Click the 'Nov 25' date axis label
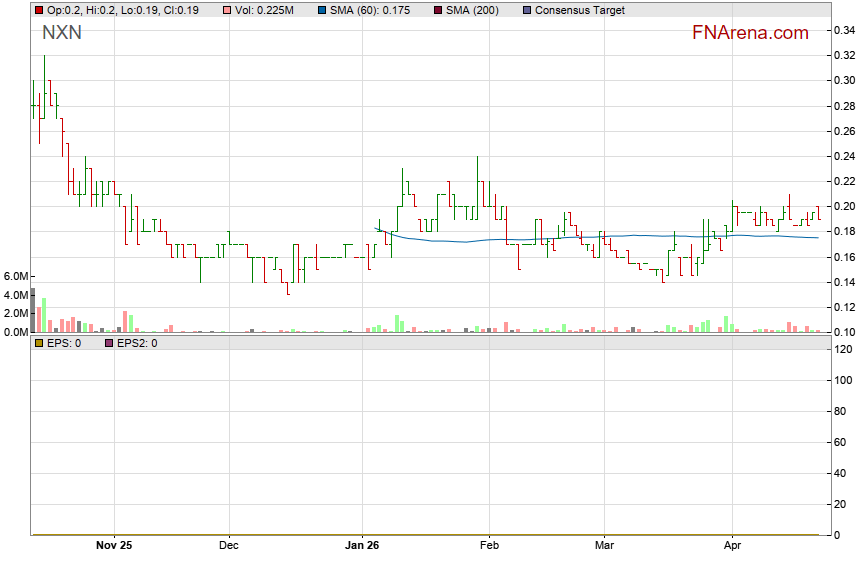This screenshot has width=859, height=566. 114,547
